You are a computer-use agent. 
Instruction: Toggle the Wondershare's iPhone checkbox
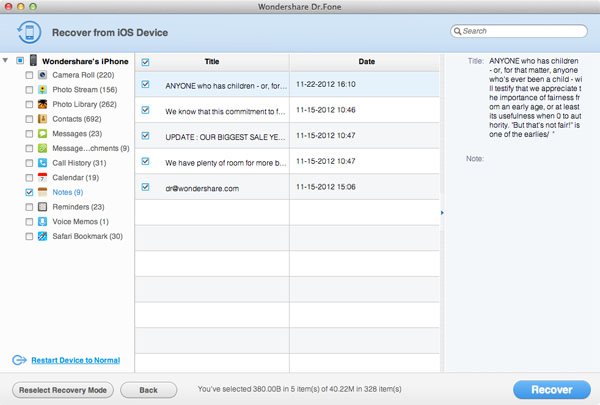point(20,61)
